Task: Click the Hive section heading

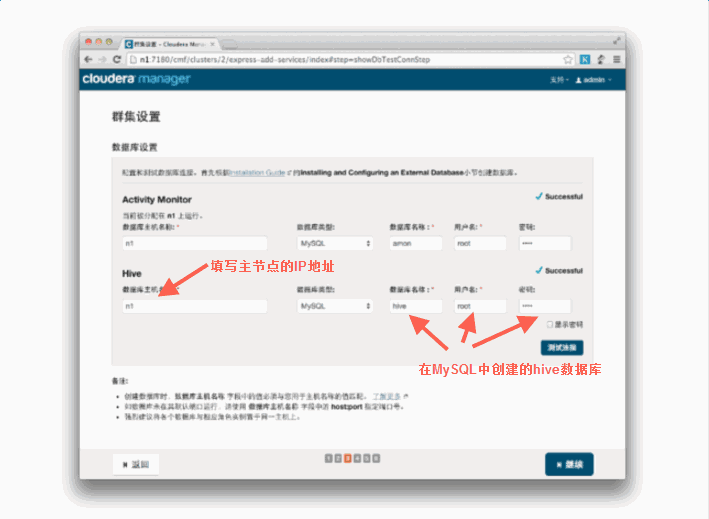Action: point(132,274)
